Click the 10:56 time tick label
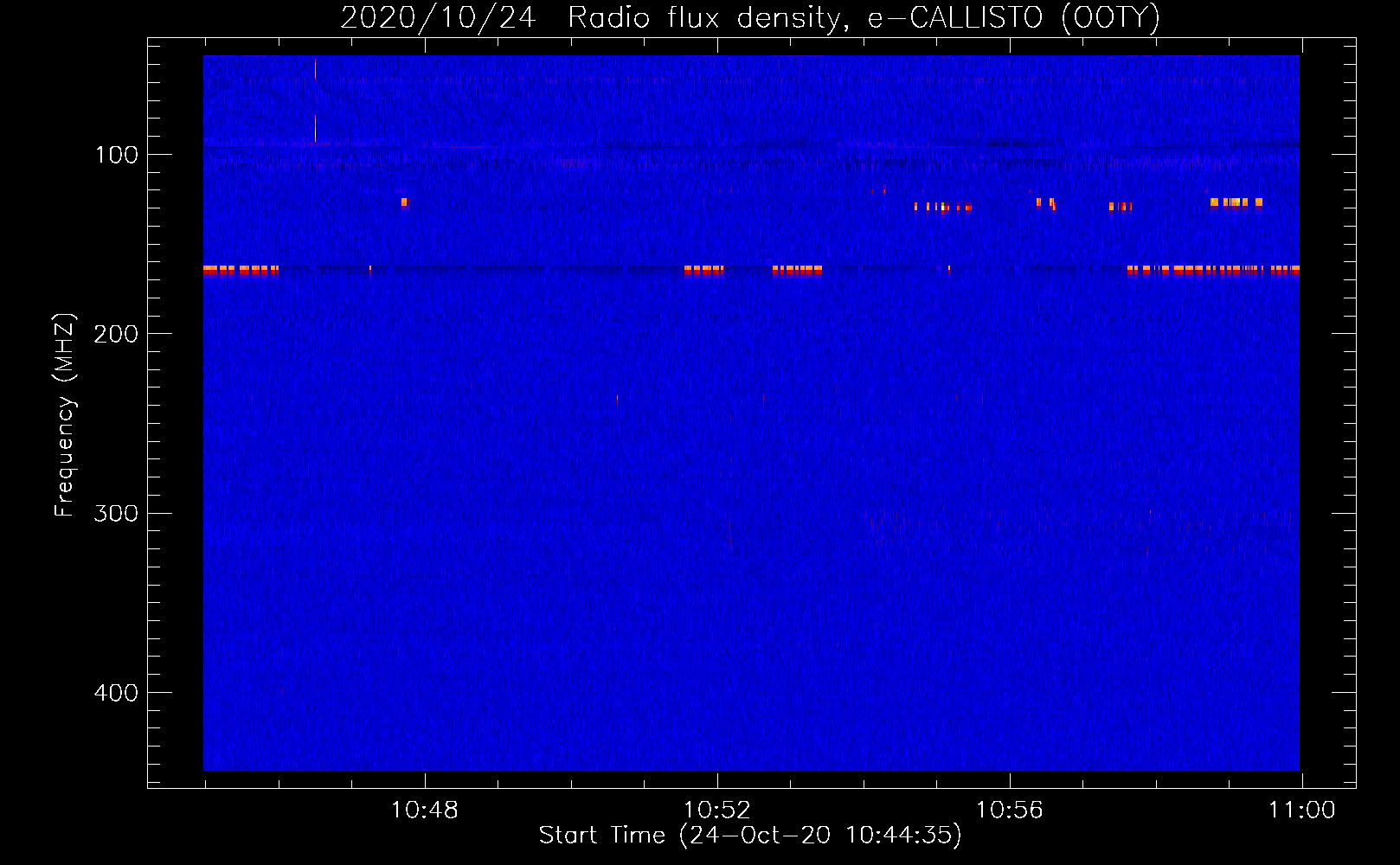 click(x=1010, y=810)
